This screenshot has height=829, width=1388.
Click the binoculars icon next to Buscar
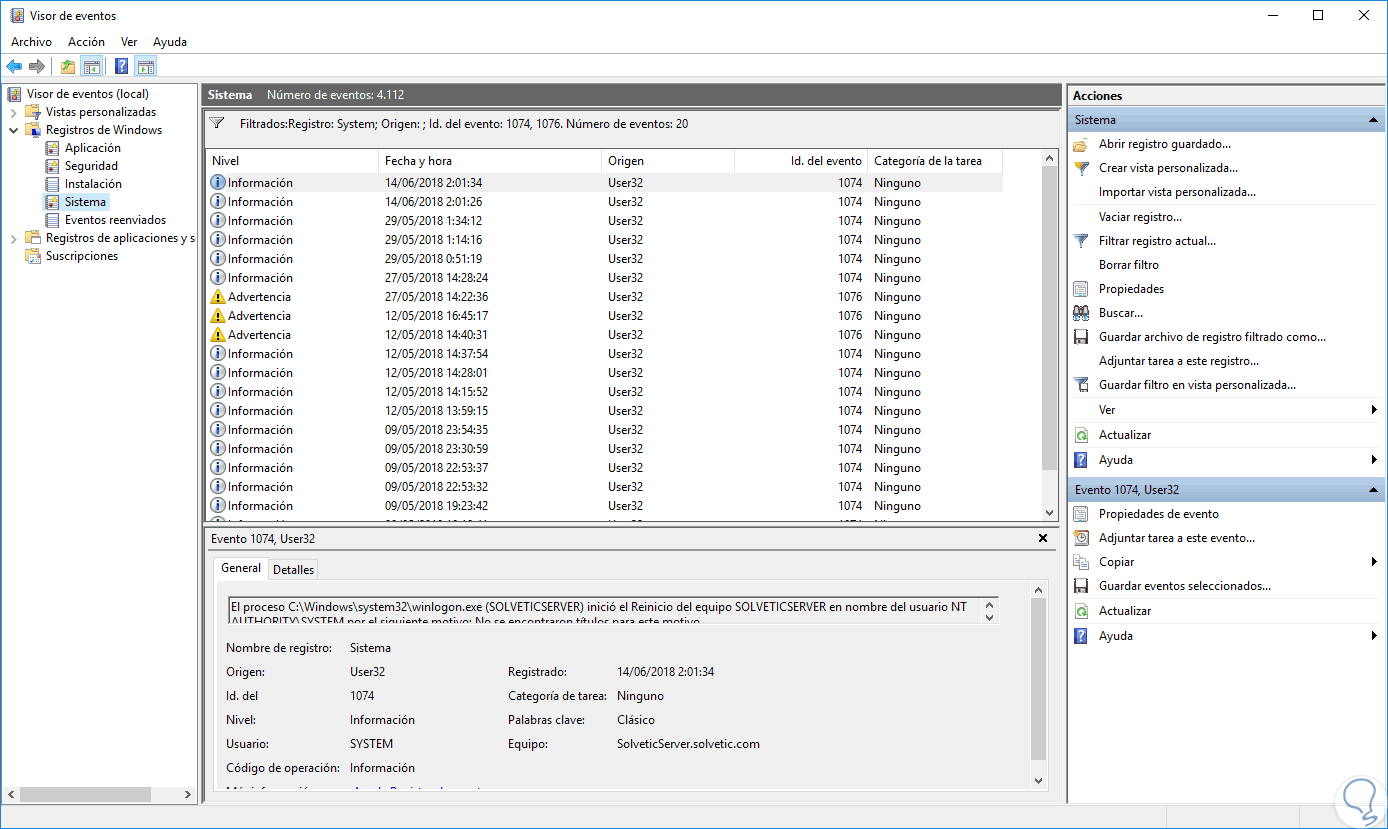[x=1081, y=313]
